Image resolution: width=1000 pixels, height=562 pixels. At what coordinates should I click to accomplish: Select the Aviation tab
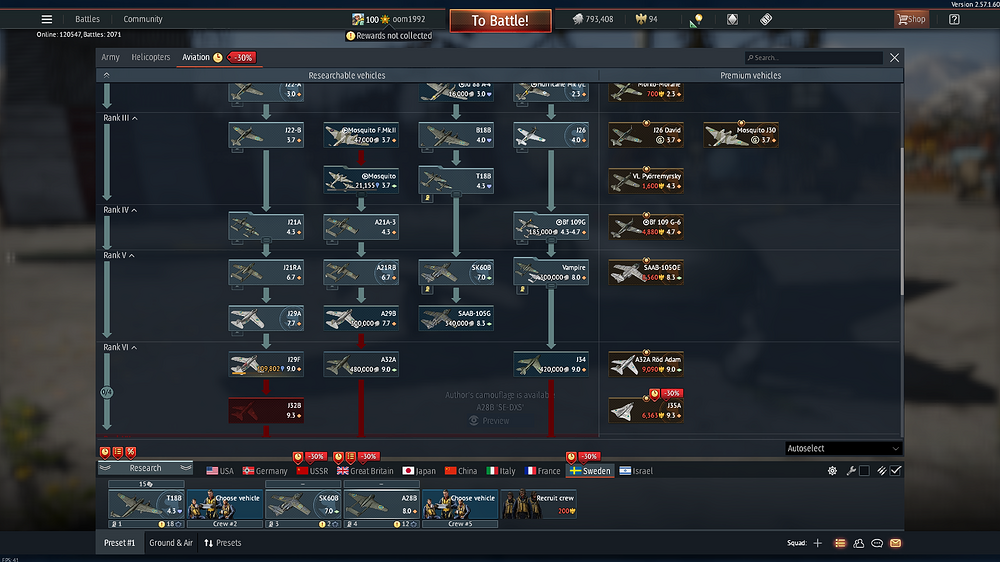[196, 57]
